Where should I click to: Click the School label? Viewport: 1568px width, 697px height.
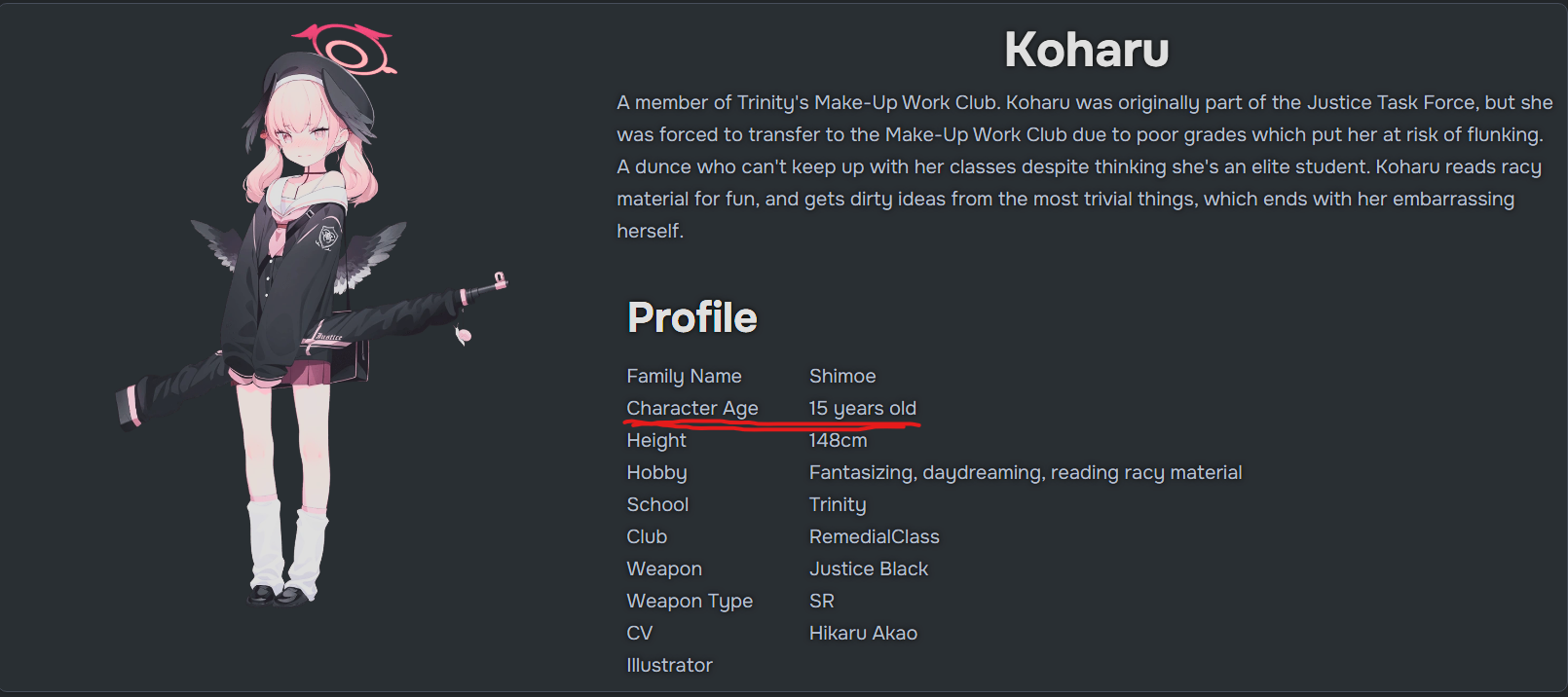click(x=657, y=504)
